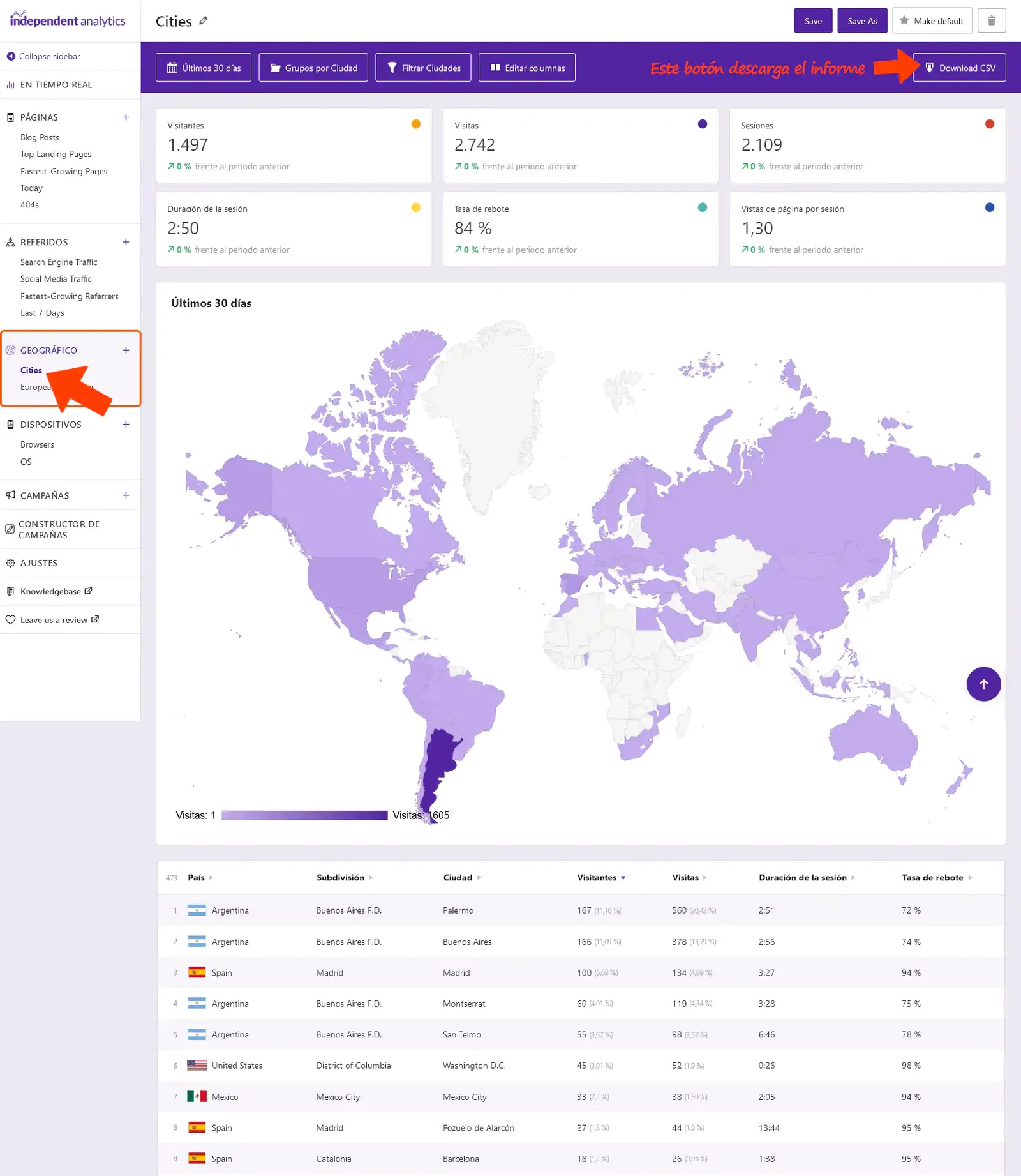Click the funnel icon on Filtrar Ciudades
This screenshot has width=1021, height=1176.
click(x=392, y=68)
